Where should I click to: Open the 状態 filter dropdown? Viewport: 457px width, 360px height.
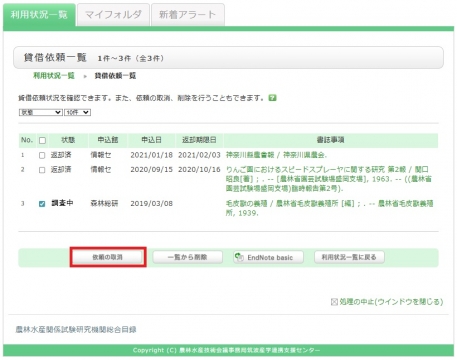coord(41,112)
